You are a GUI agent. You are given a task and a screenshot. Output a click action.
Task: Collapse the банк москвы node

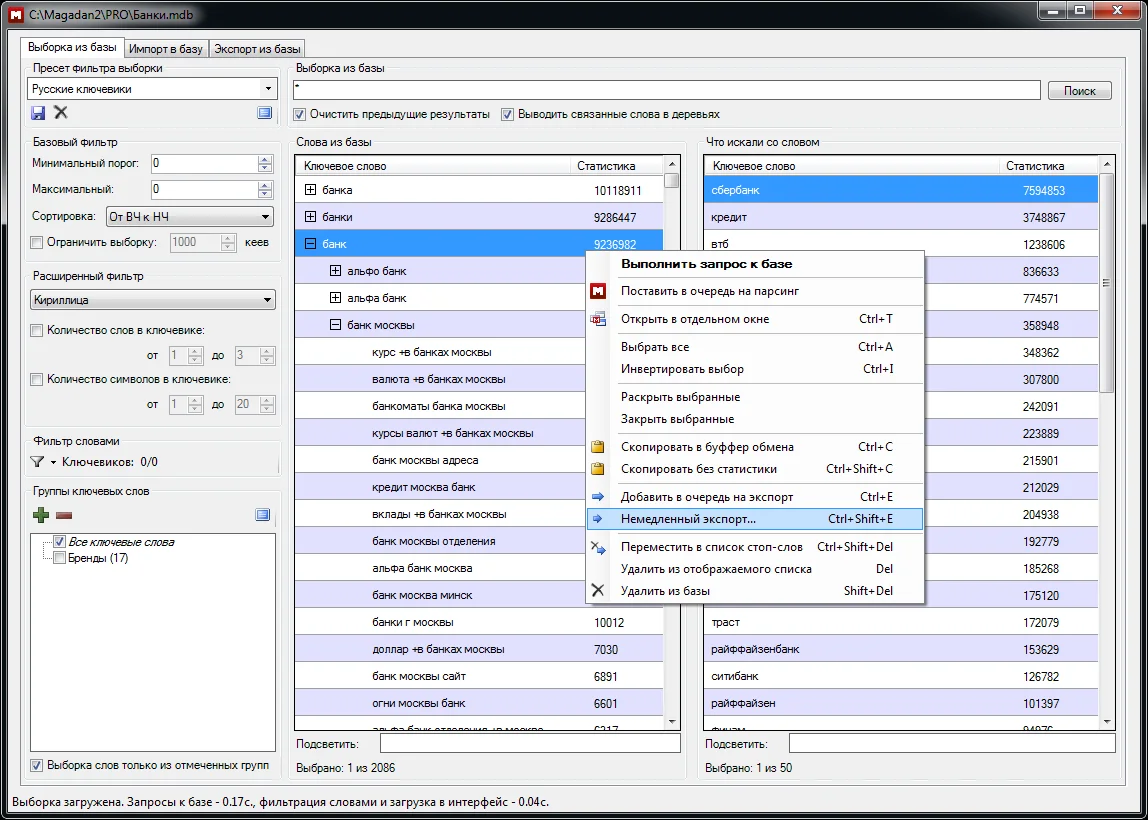tap(335, 325)
